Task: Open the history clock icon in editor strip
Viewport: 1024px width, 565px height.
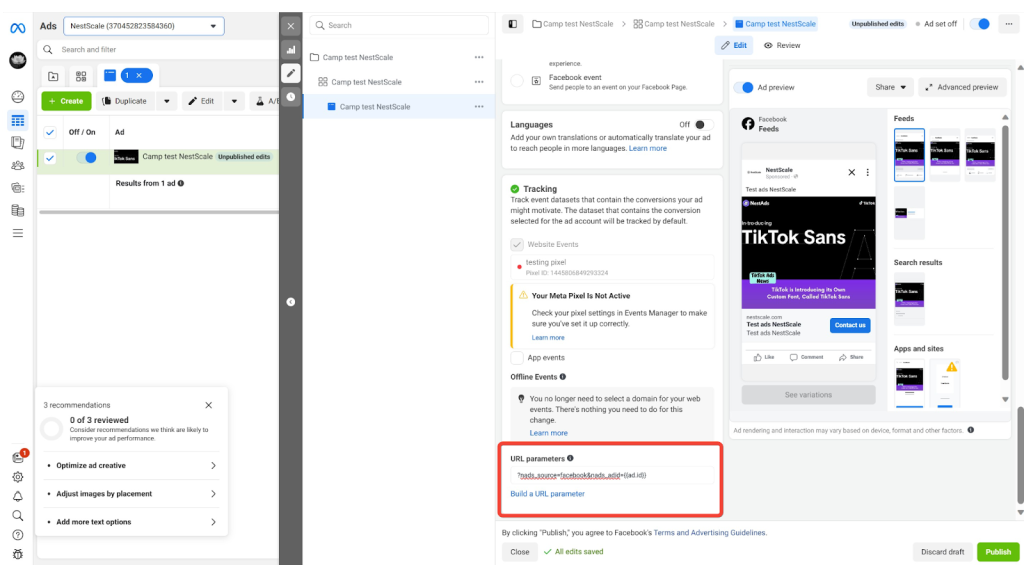Action: [291, 97]
